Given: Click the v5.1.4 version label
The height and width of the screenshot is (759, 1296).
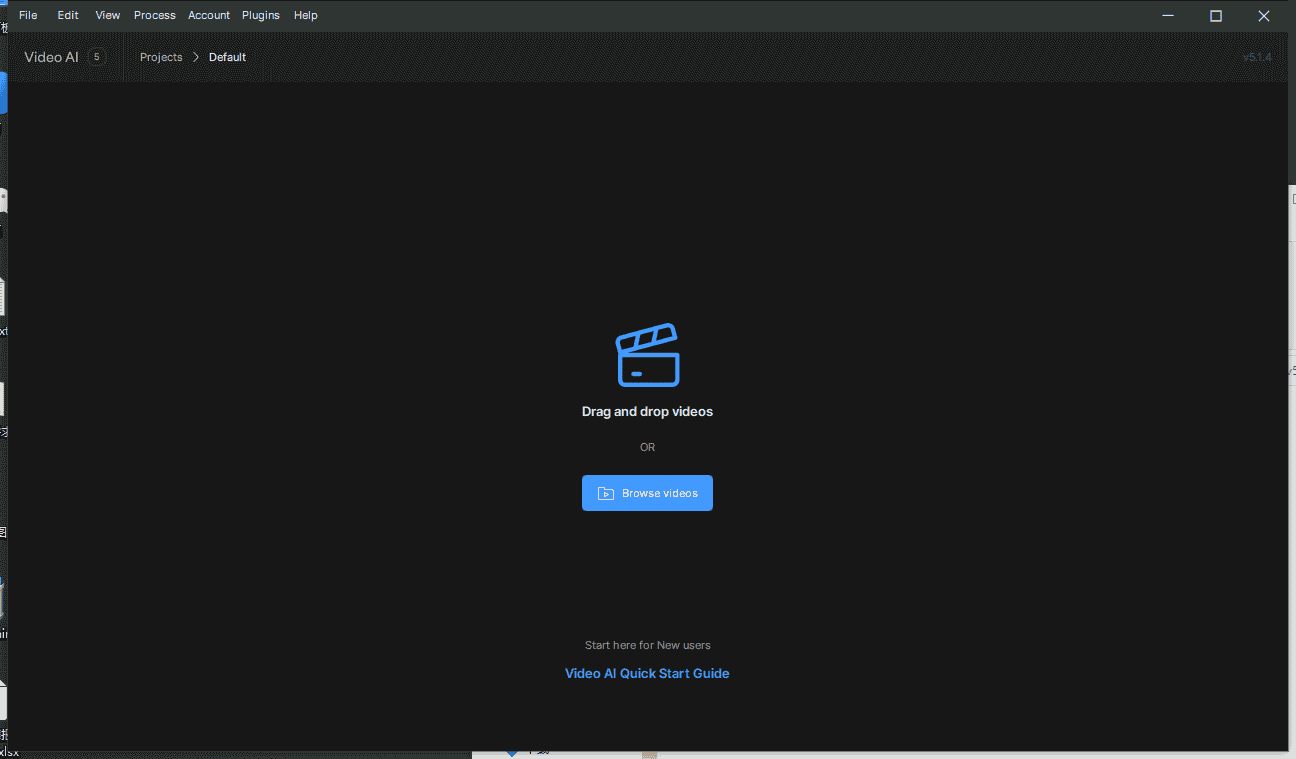Looking at the screenshot, I should point(1256,57).
